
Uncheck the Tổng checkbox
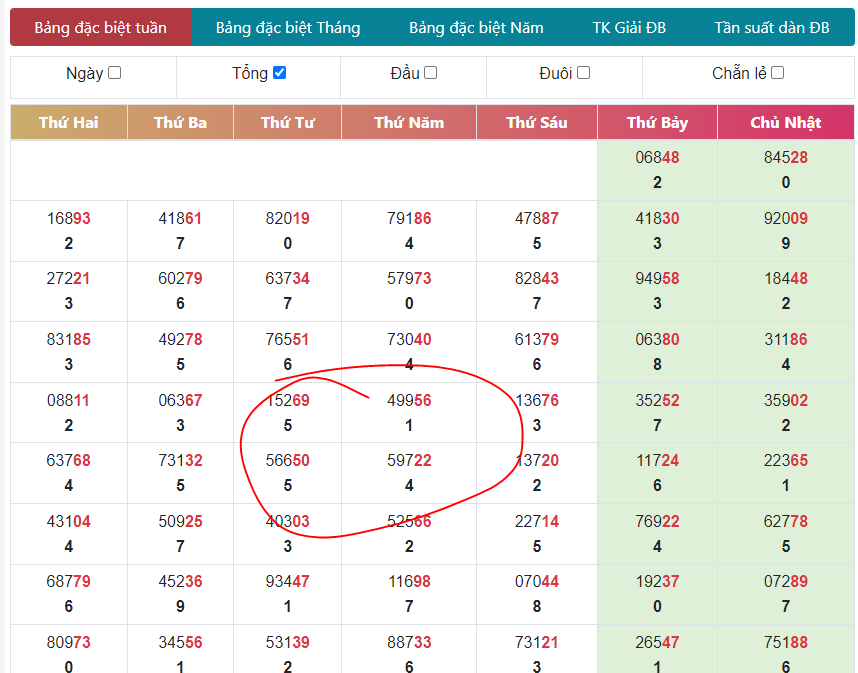click(x=279, y=73)
